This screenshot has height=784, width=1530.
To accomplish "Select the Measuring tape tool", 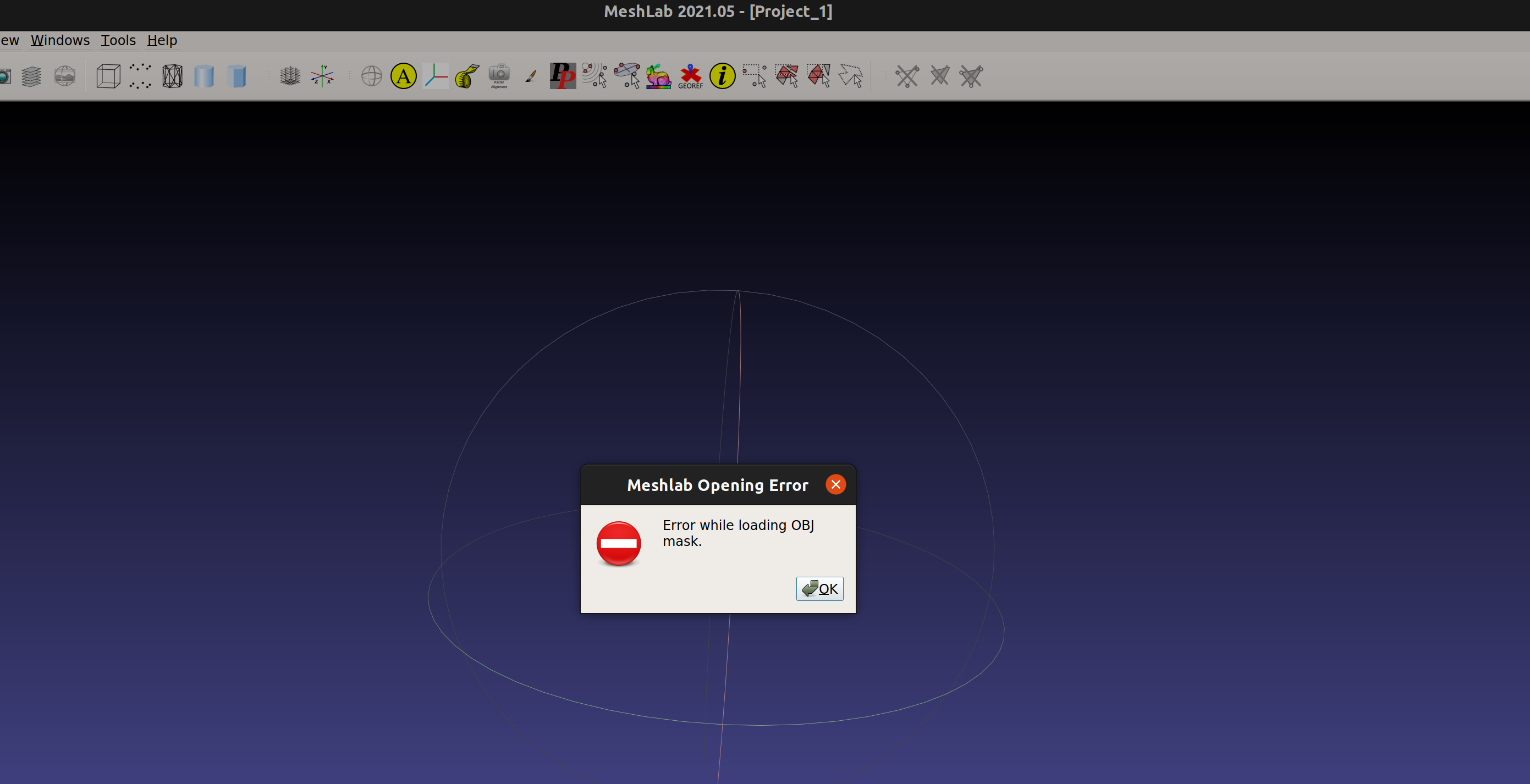I will tap(467, 76).
